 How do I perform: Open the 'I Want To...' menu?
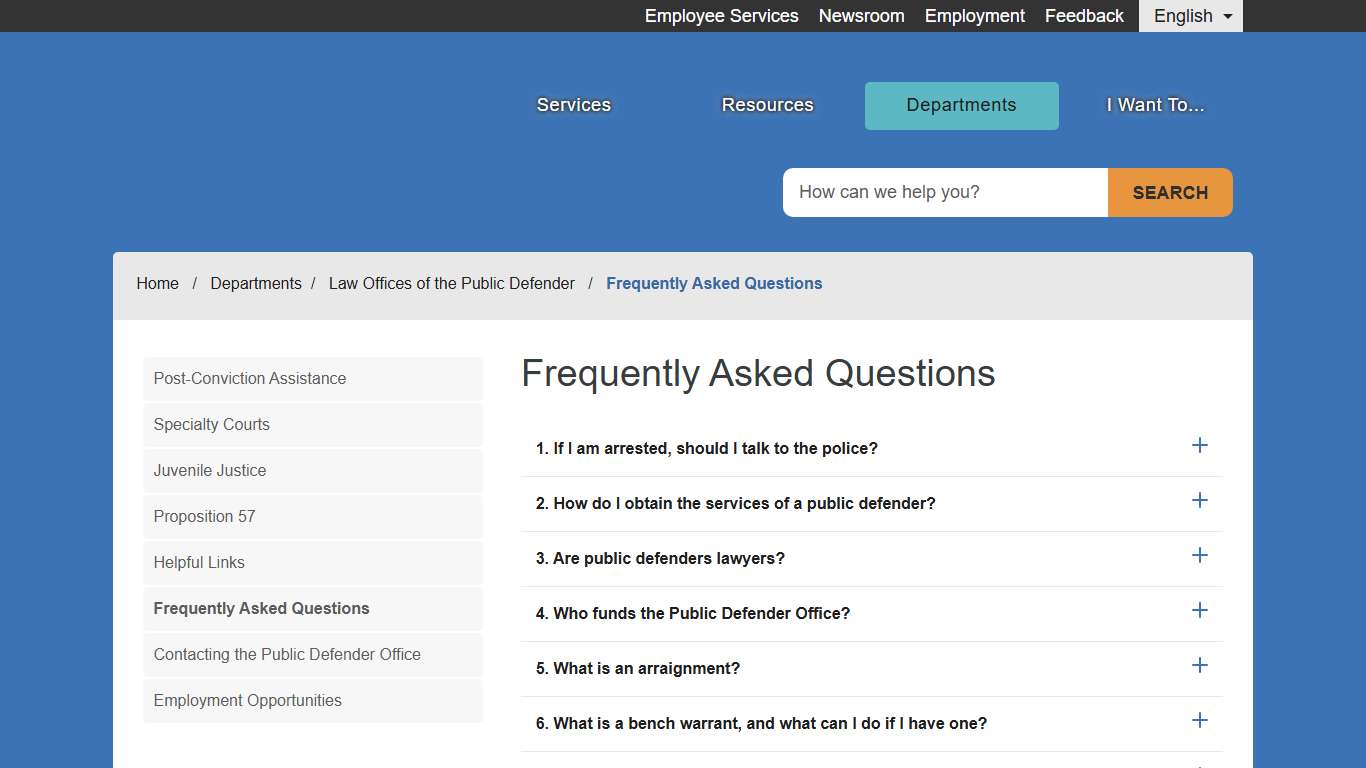1154,104
